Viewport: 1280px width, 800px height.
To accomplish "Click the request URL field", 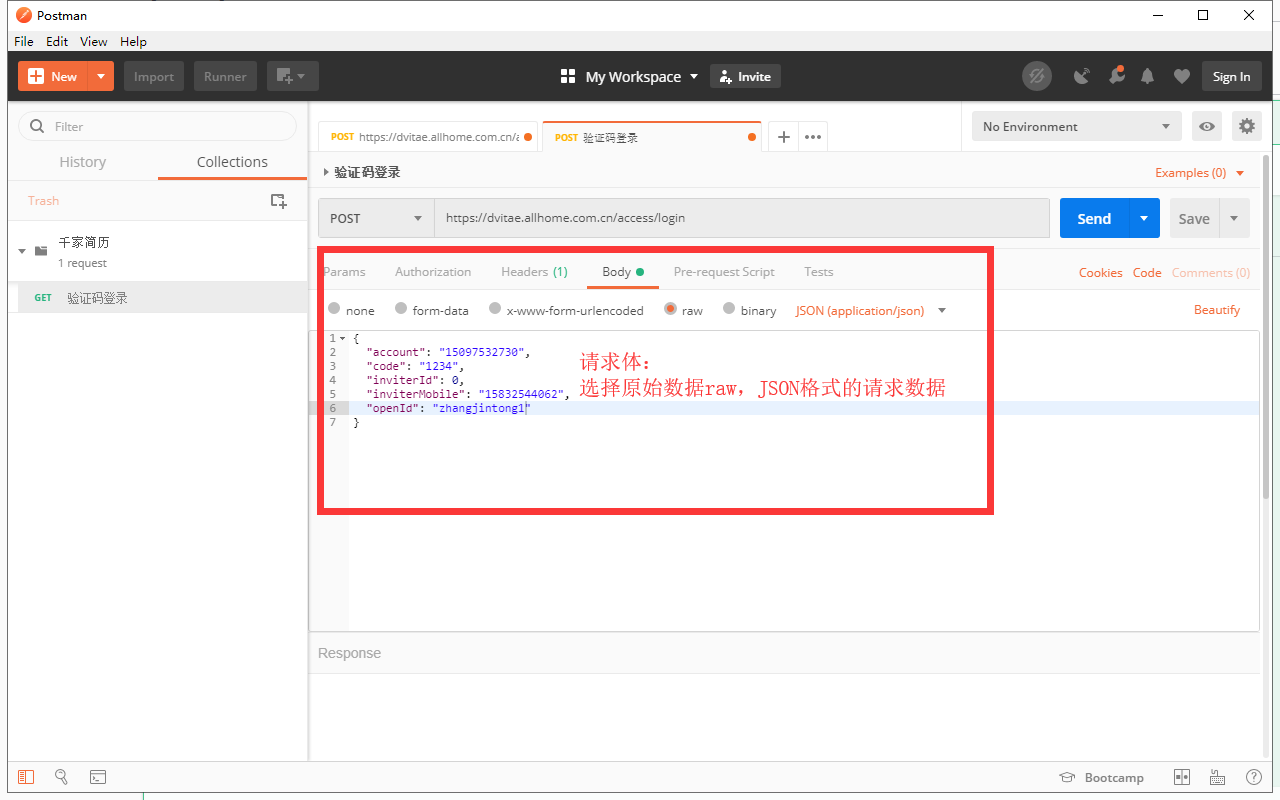I will click(x=741, y=218).
